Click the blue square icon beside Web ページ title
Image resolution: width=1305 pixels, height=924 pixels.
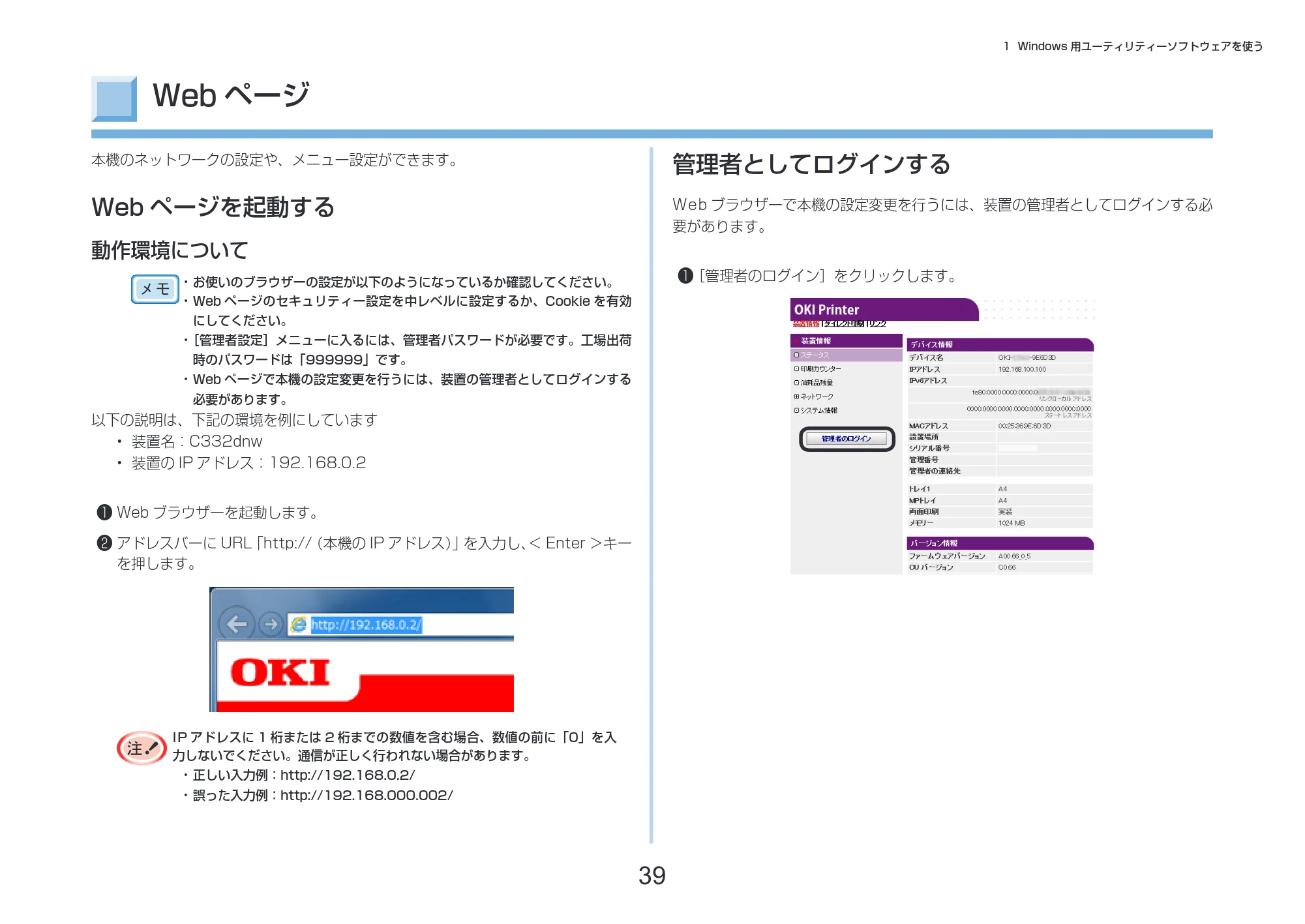point(114,99)
